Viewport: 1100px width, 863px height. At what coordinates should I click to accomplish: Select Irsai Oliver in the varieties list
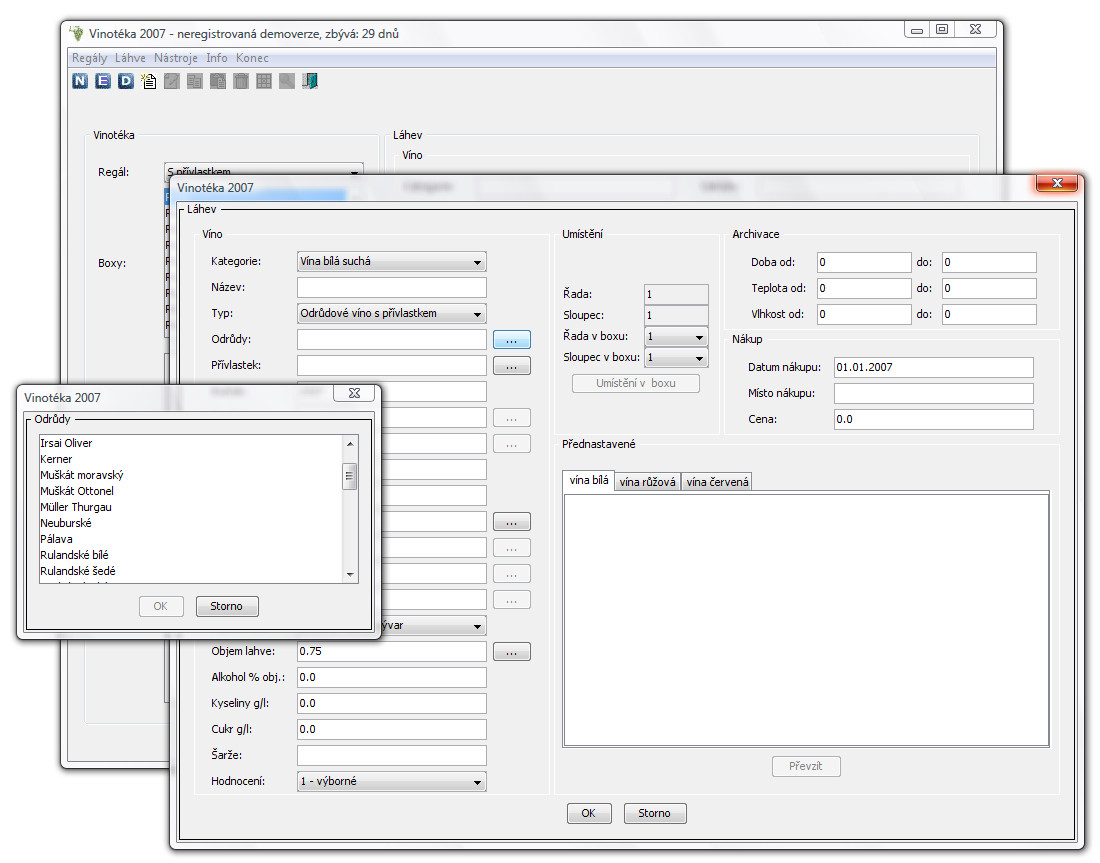tap(191, 443)
